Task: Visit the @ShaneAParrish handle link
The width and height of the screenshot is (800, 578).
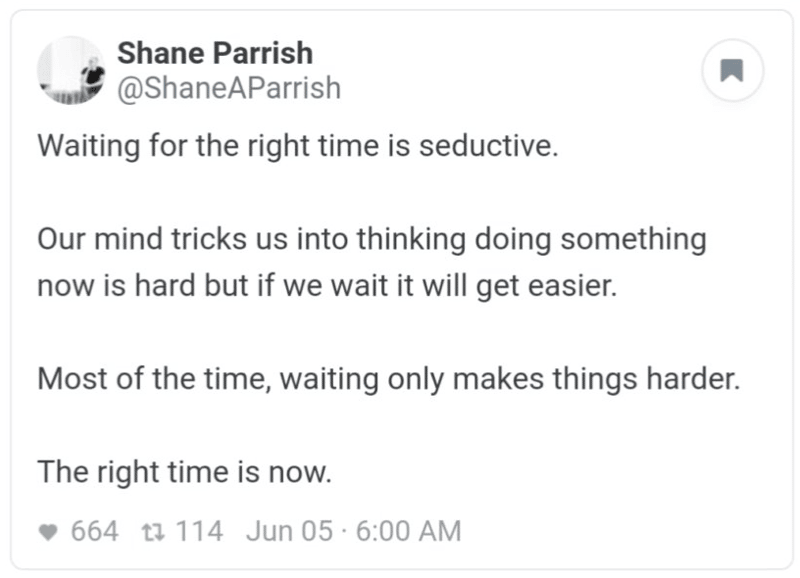Action: click(x=229, y=88)
